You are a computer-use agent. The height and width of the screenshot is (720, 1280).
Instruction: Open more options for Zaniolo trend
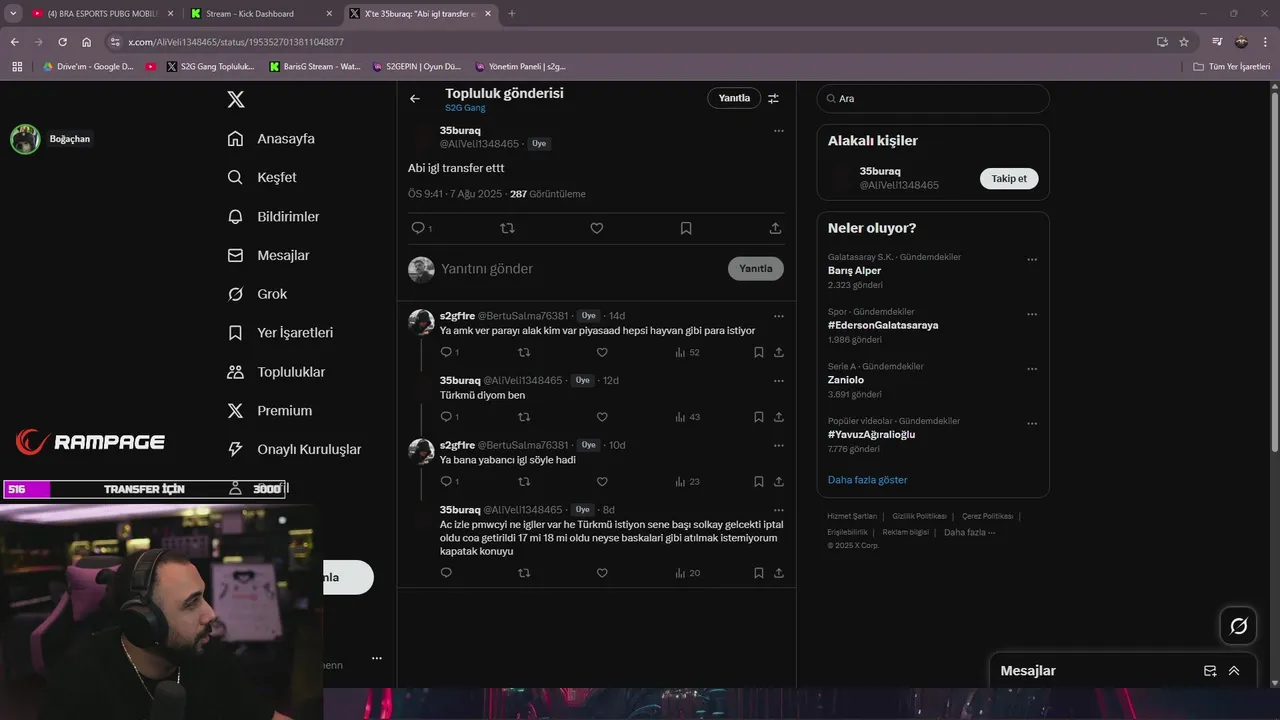point(1032,368)
